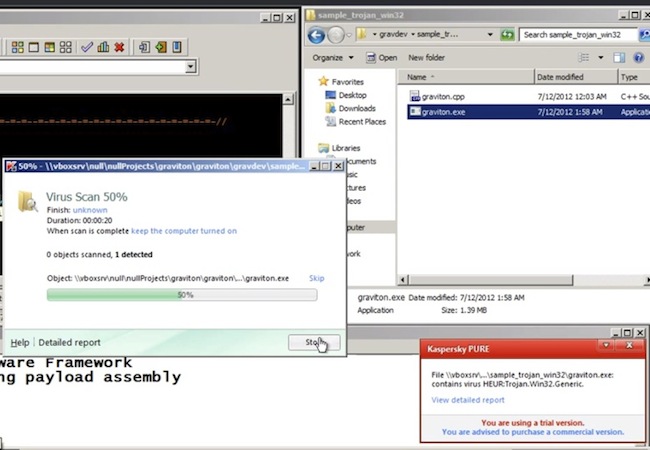Click the red X toolbar icon

coord(119,47)
